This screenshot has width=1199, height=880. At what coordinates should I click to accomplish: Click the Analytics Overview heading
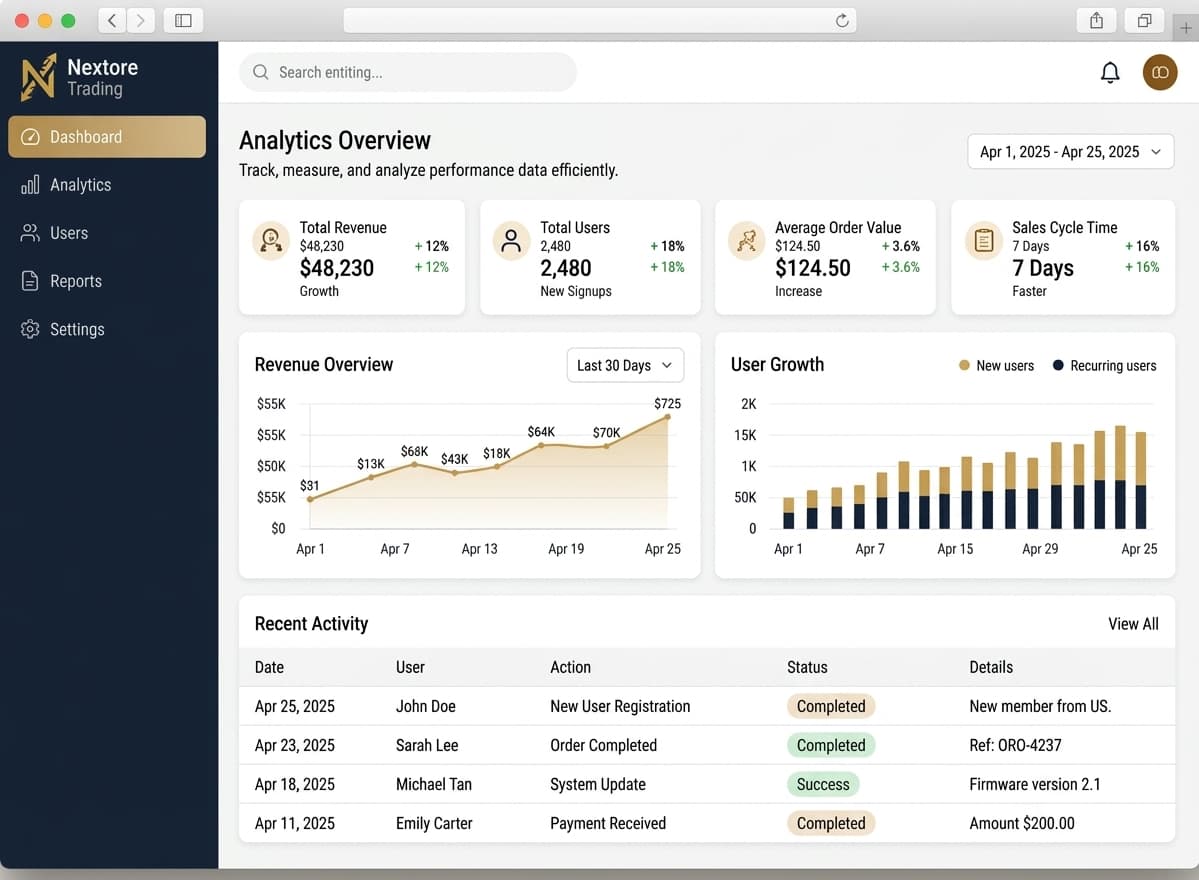point(335,141)
